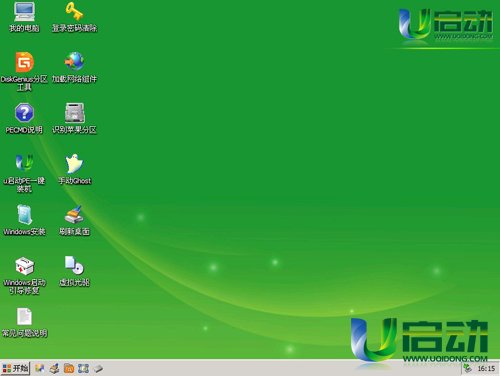Click the 刷新桌面 brush icon

pos(74,214)
